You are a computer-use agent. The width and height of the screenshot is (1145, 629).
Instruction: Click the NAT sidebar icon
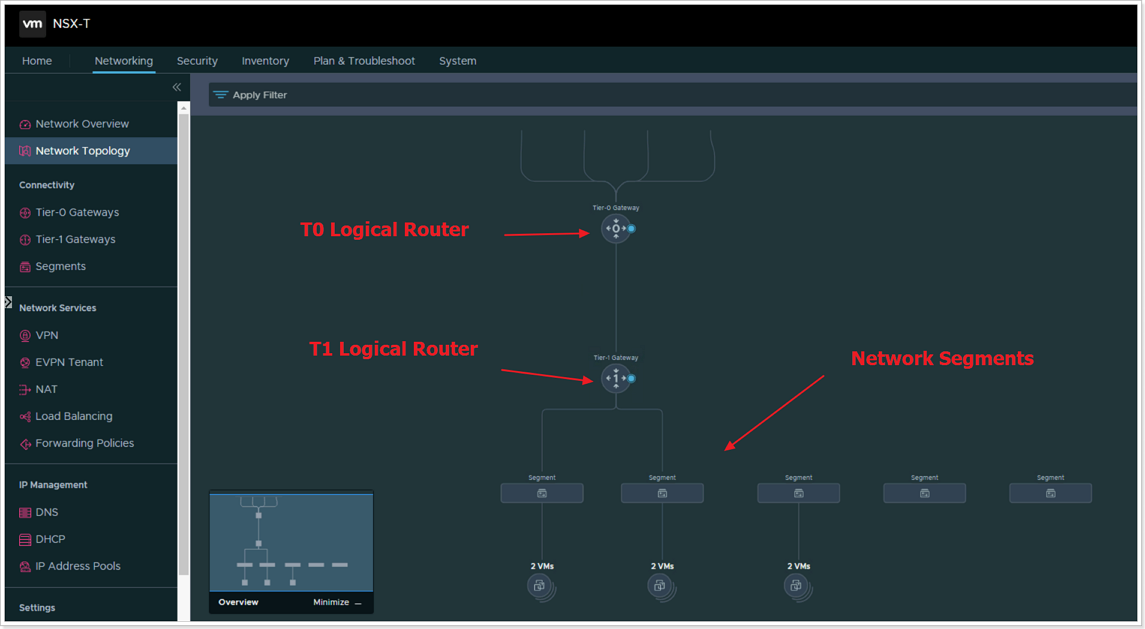coord(25,389)
